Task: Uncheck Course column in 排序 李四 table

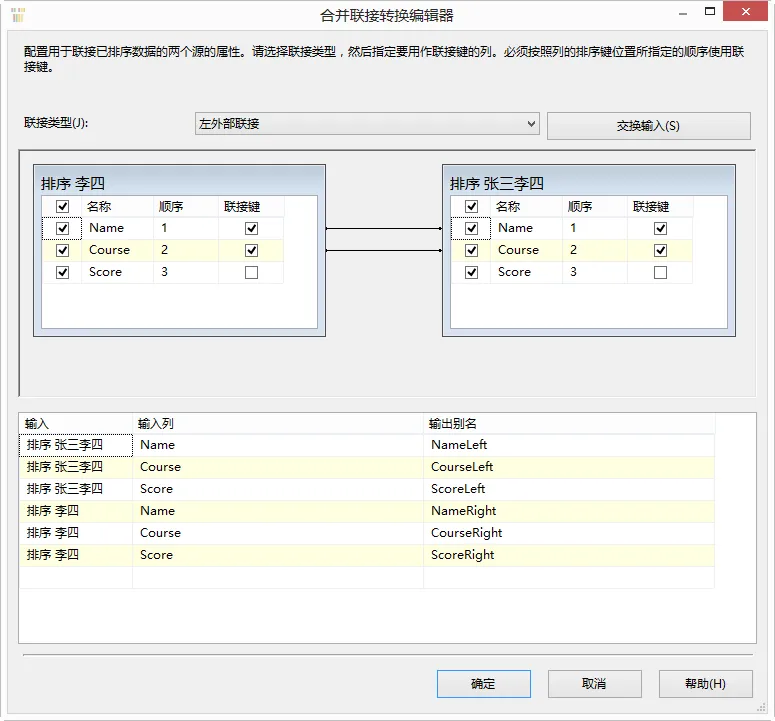Action: (62, 250)
